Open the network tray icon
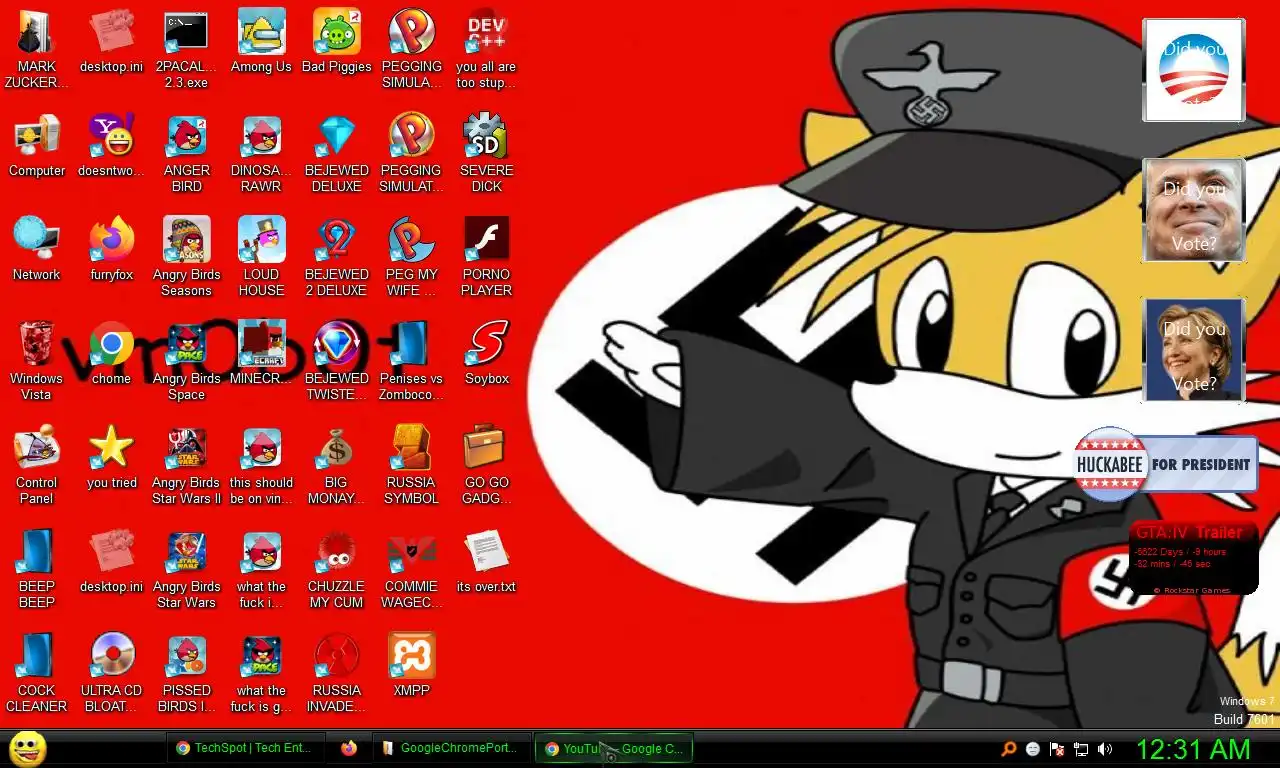1280x768 pixels. (1081, 748)
